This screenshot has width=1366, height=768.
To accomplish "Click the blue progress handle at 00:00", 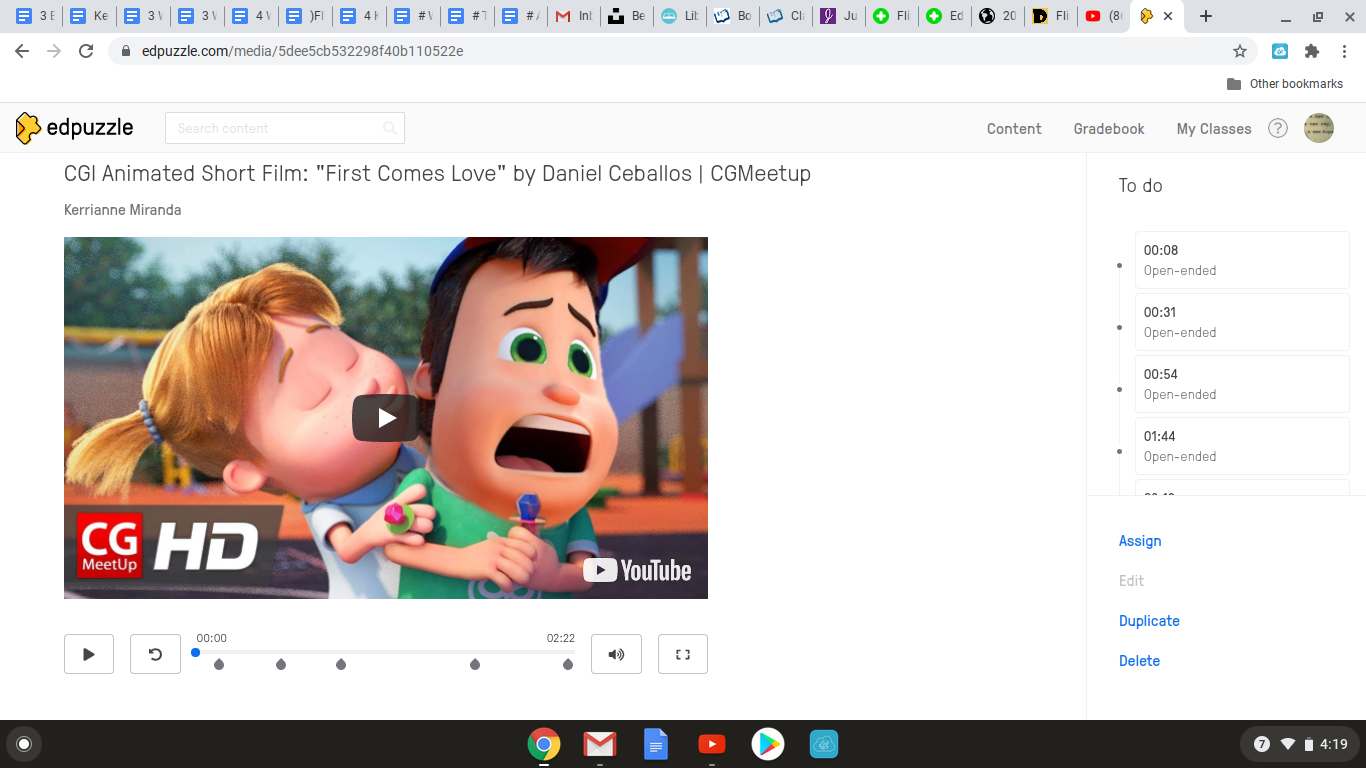I will coord(195,652).
